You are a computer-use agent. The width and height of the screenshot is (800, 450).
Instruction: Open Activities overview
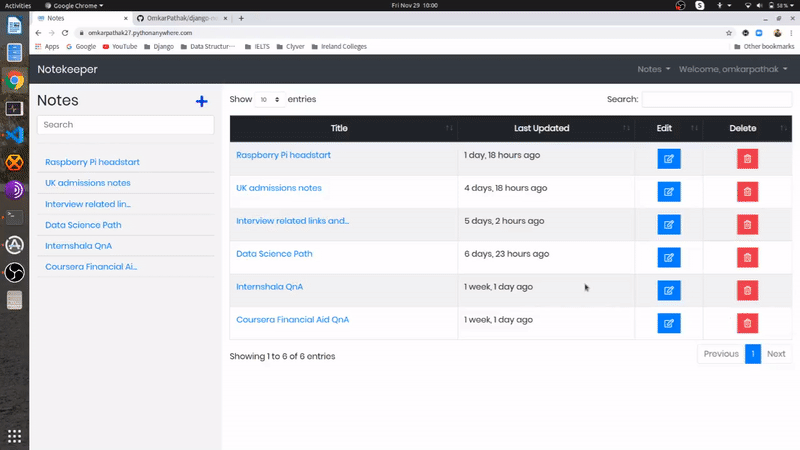point(18,6)
